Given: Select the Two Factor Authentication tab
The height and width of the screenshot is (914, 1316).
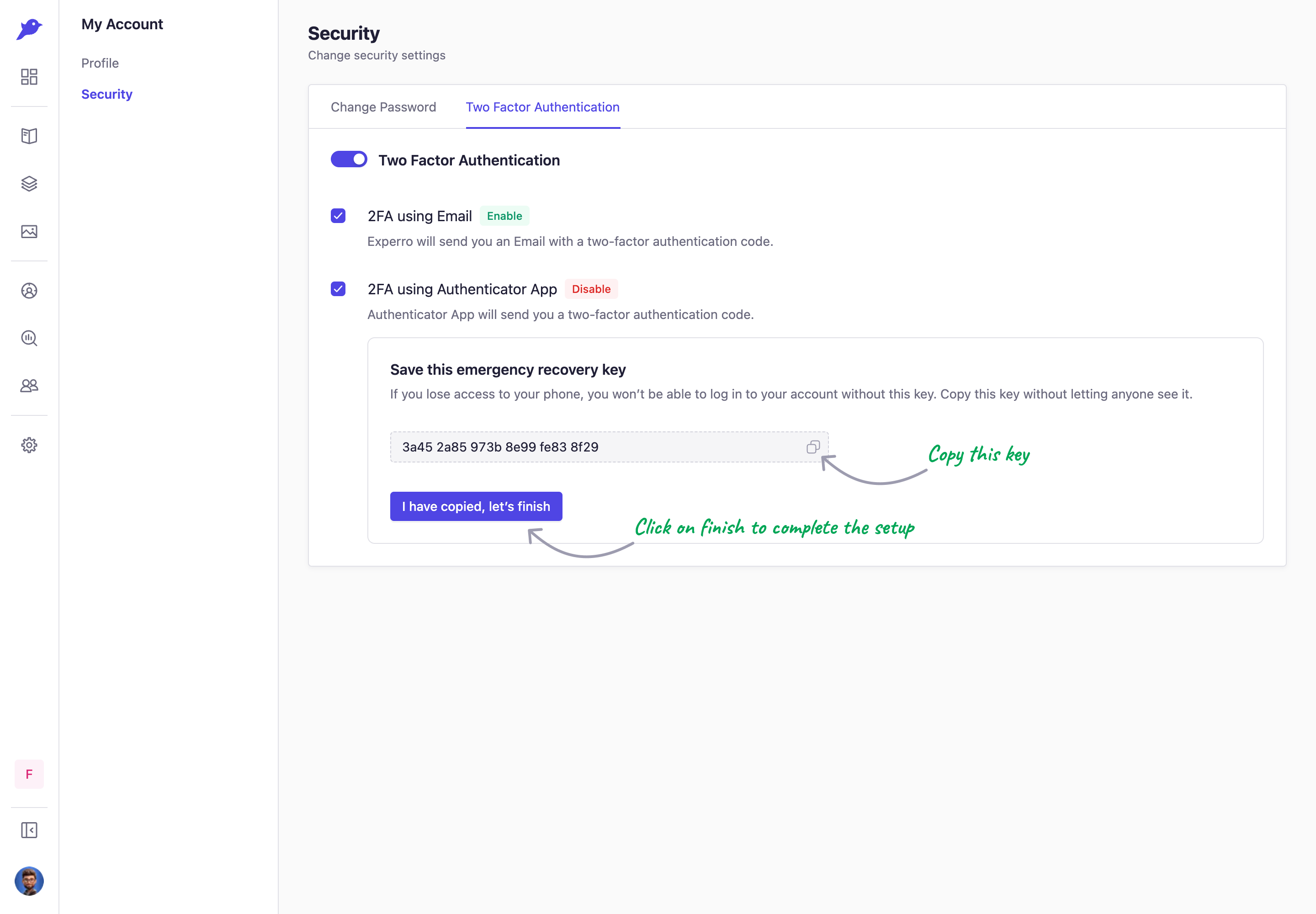Looking at the screenshot, I should [x=542, y=107].
